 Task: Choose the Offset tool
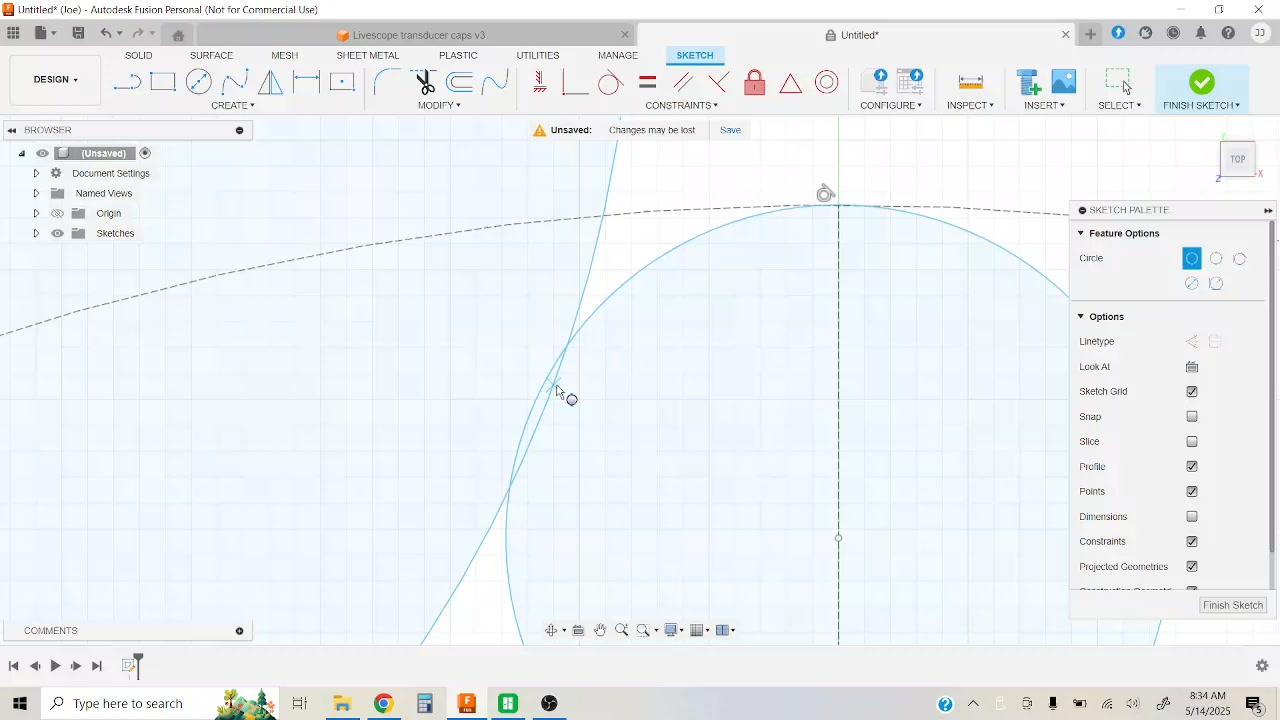[460, 82]
